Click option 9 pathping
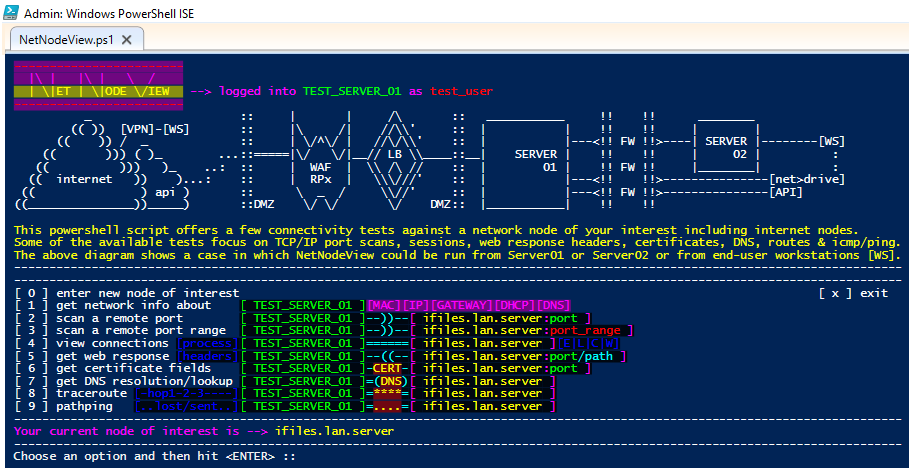Viewport: 912px width, 469px height. (63, 406)
